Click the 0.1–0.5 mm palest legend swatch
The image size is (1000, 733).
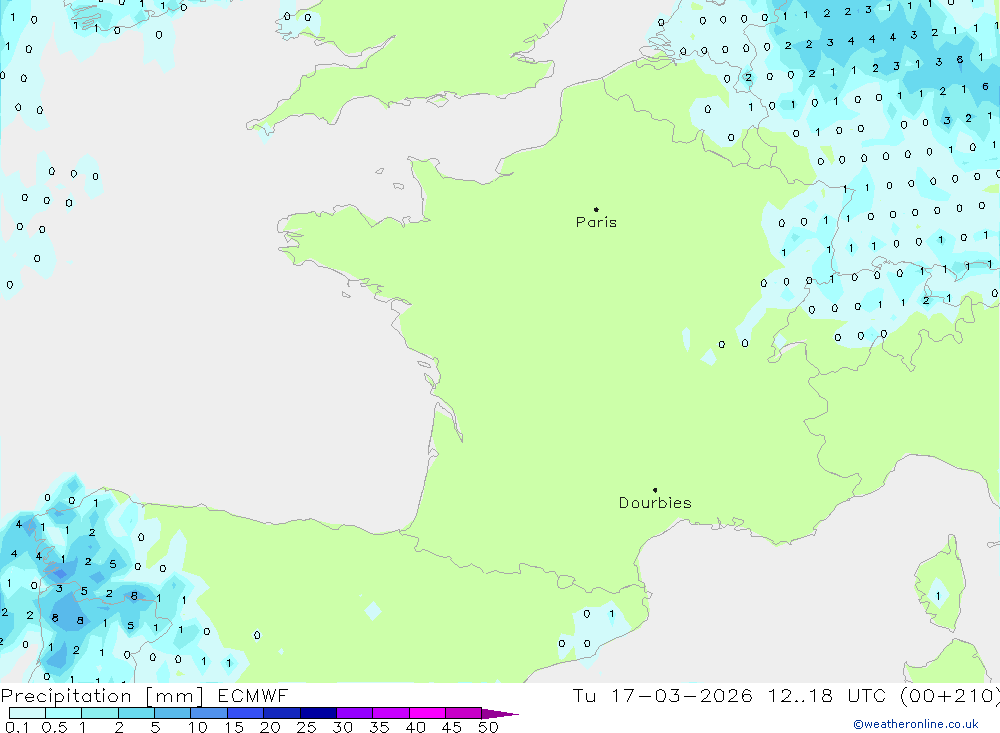27,713
